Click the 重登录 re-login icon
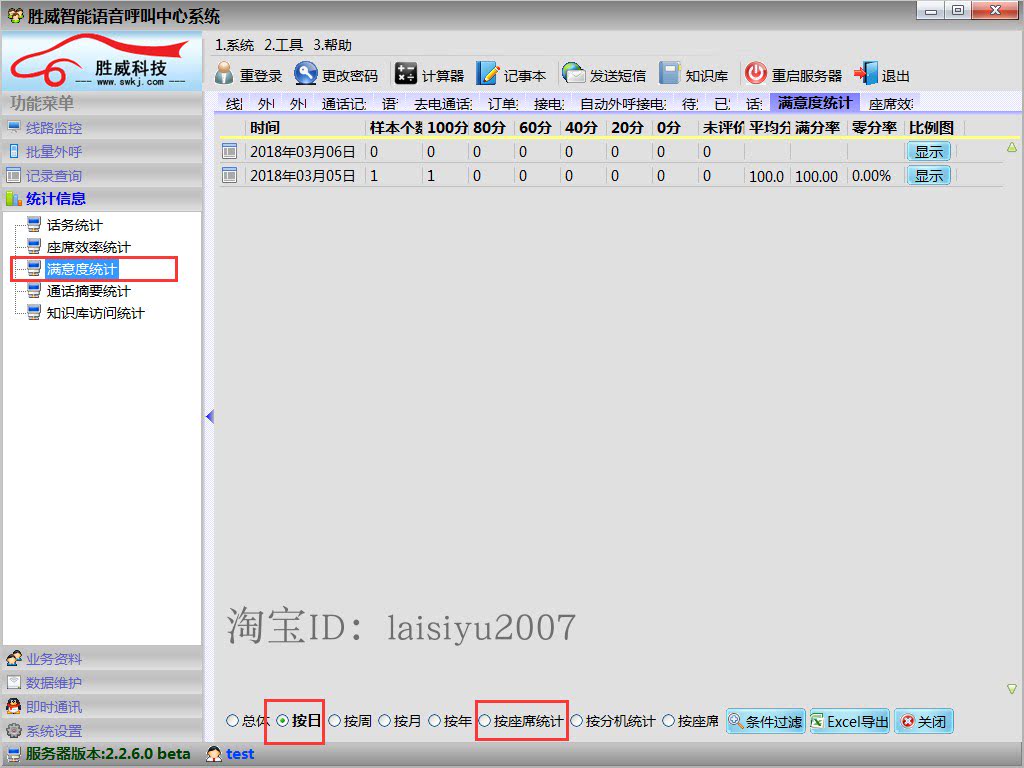Viewport: 1024px width, 768px height. click(224, 74)
